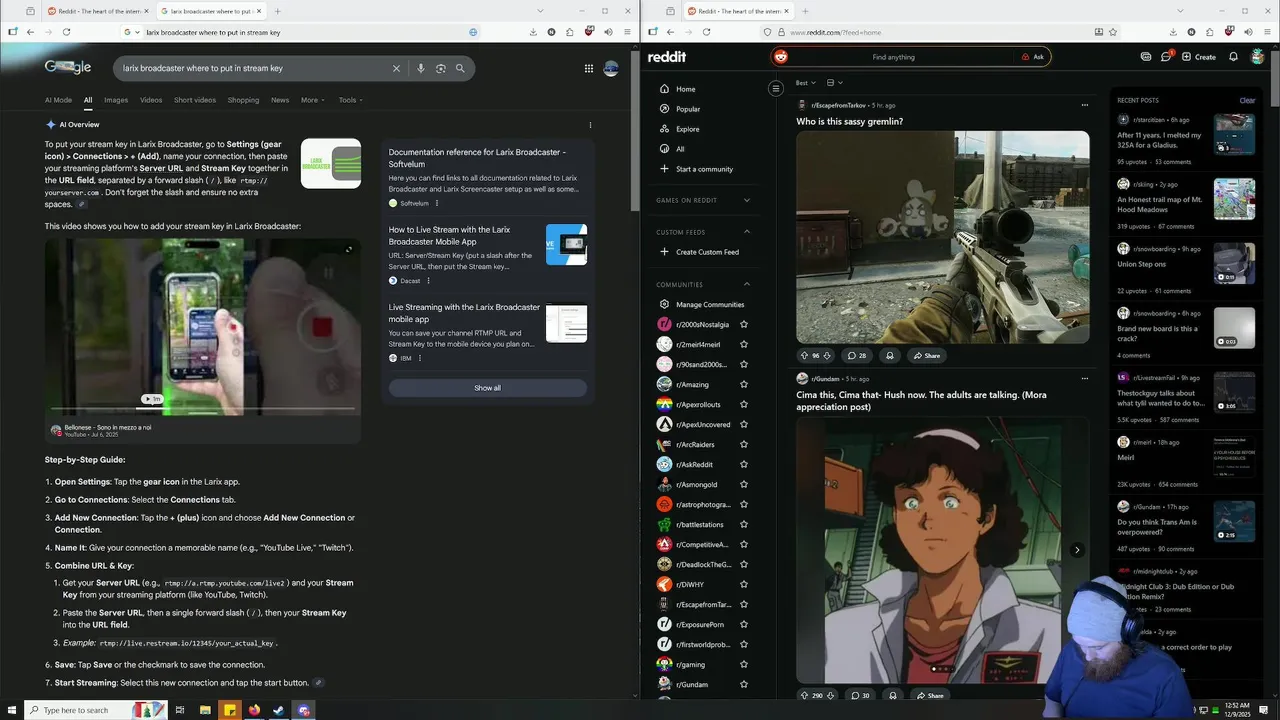Downvote the sassy gremlin post
The image size is (1280, 720).
829,356
